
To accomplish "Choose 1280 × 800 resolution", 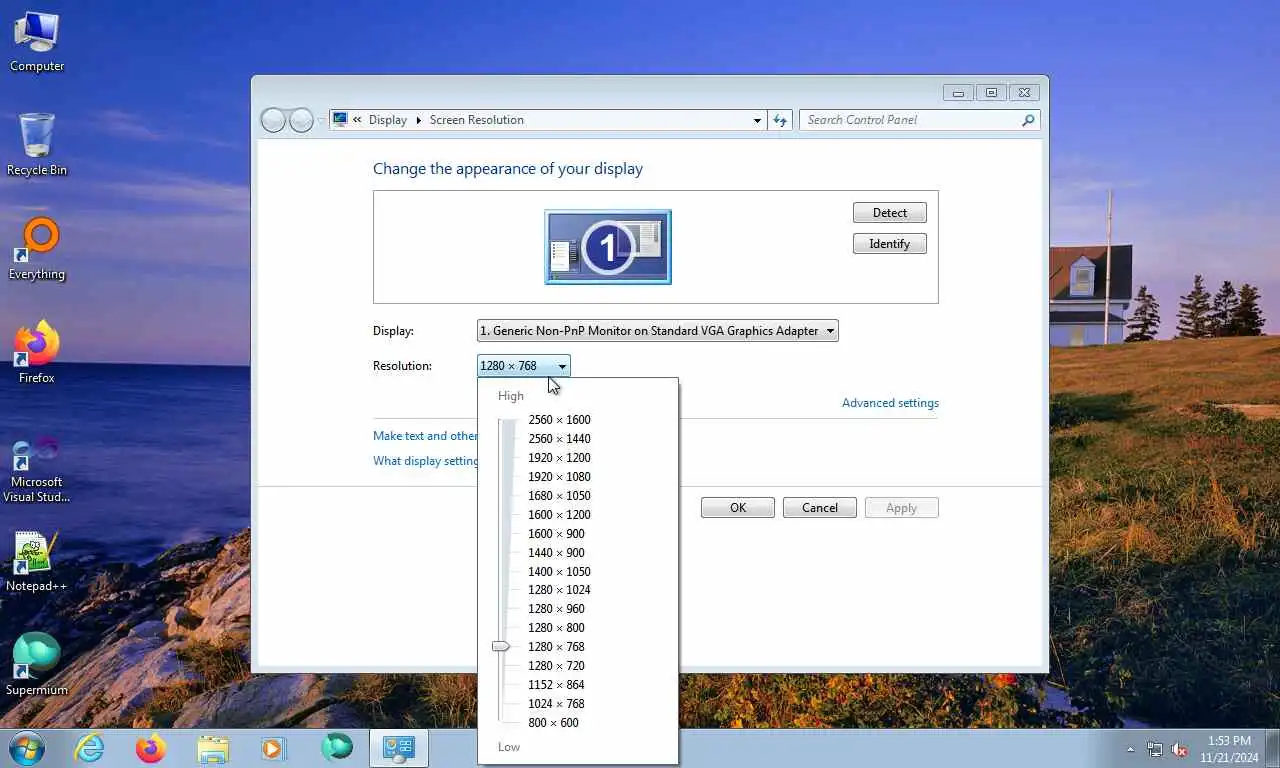I will pyautogui.click(x=556, y=628).
